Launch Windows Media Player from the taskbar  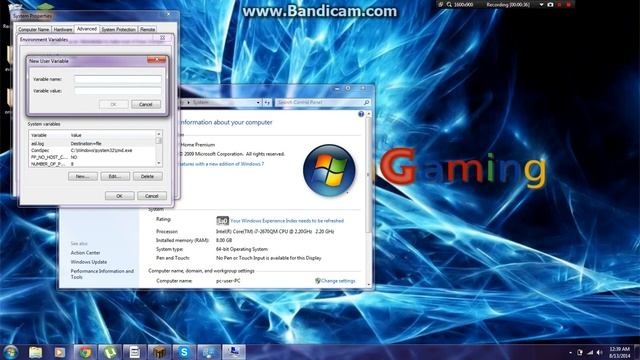pos(60,352)
